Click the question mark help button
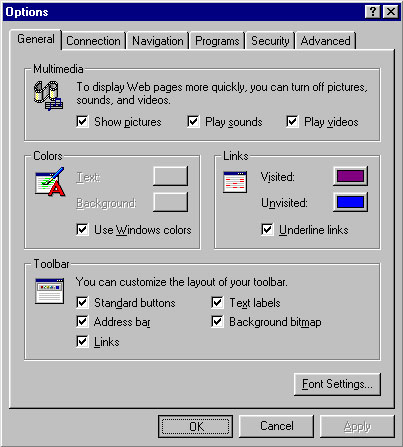Viewport: 403px width, 447px height. [373, 12]
